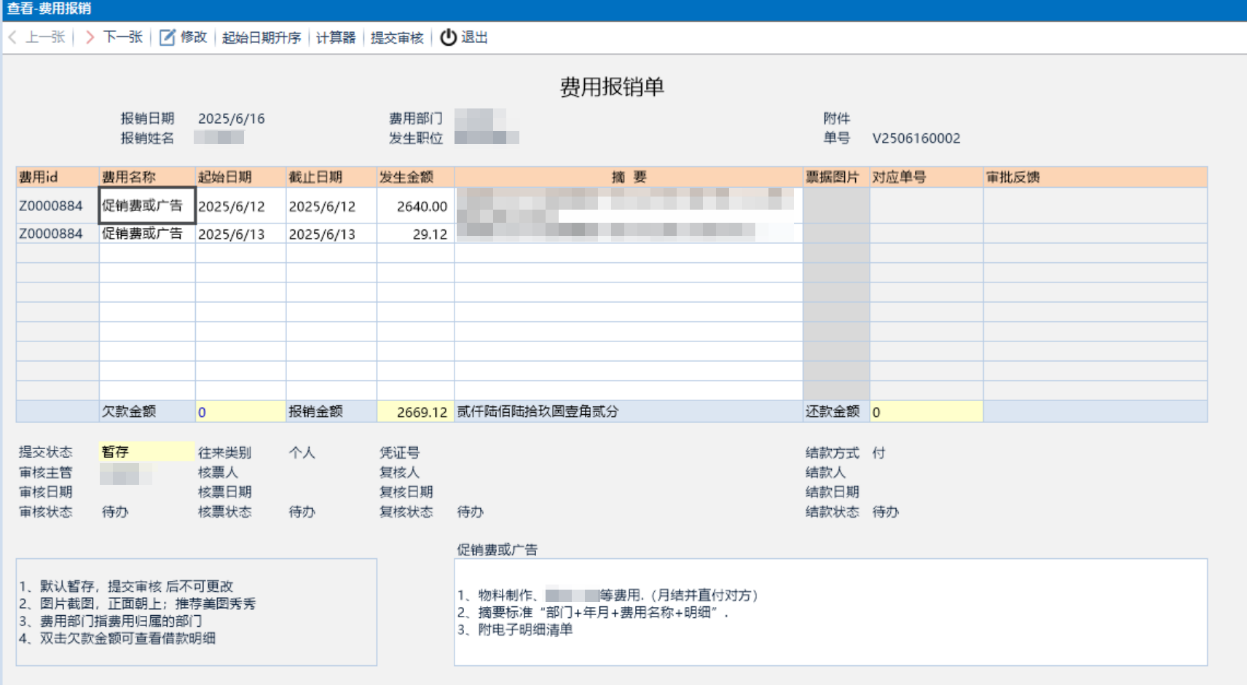Click the 修改 pencil edit icon

pos(165,37)
